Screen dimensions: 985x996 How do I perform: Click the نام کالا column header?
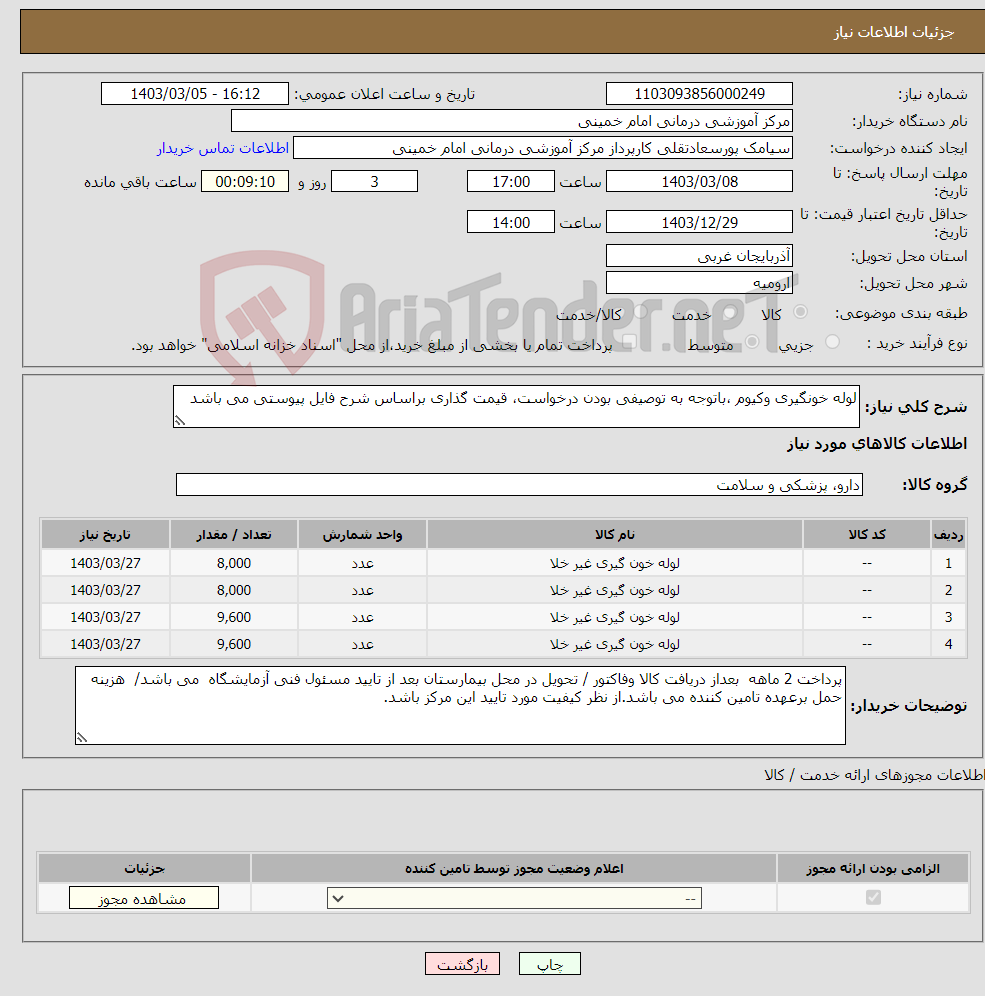pyautogui.click(x=615, y=535)
